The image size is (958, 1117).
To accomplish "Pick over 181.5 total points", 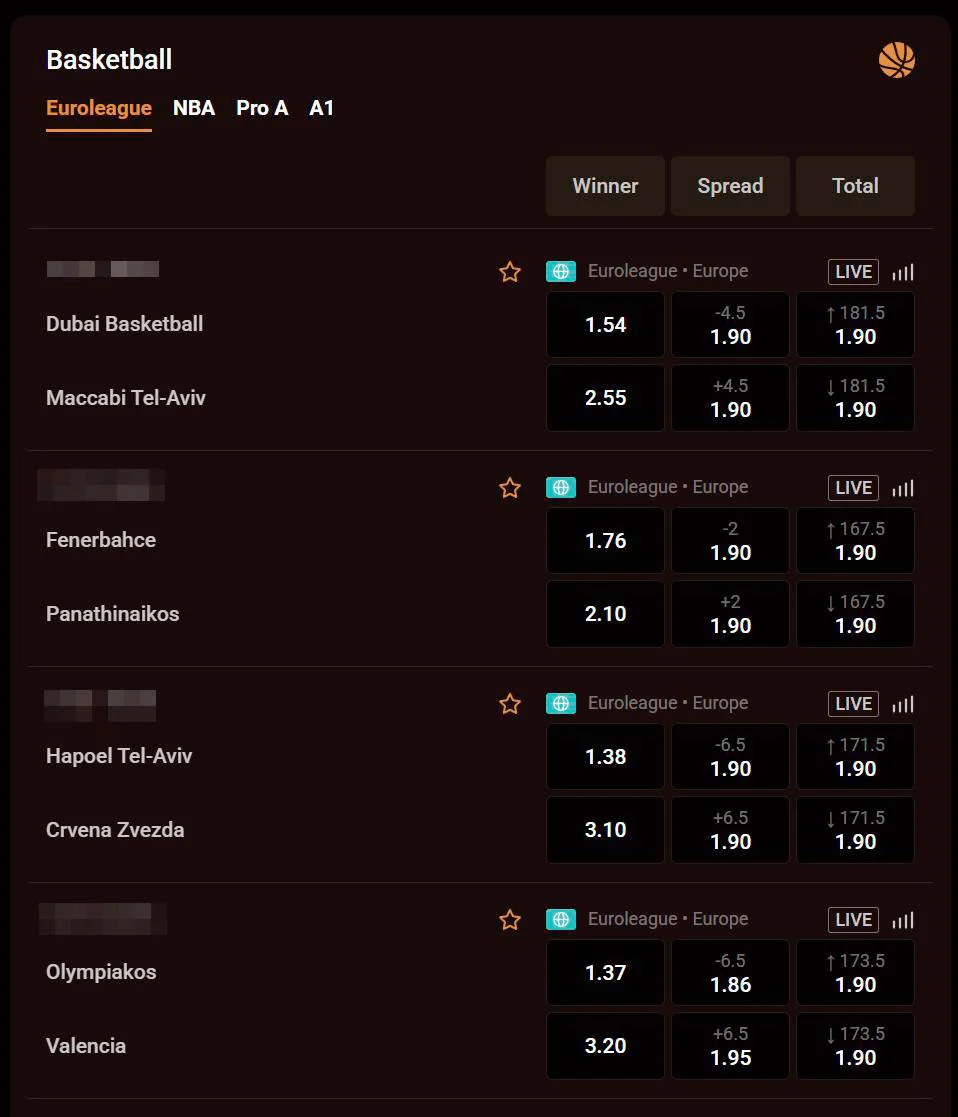I will pos(855,325).
